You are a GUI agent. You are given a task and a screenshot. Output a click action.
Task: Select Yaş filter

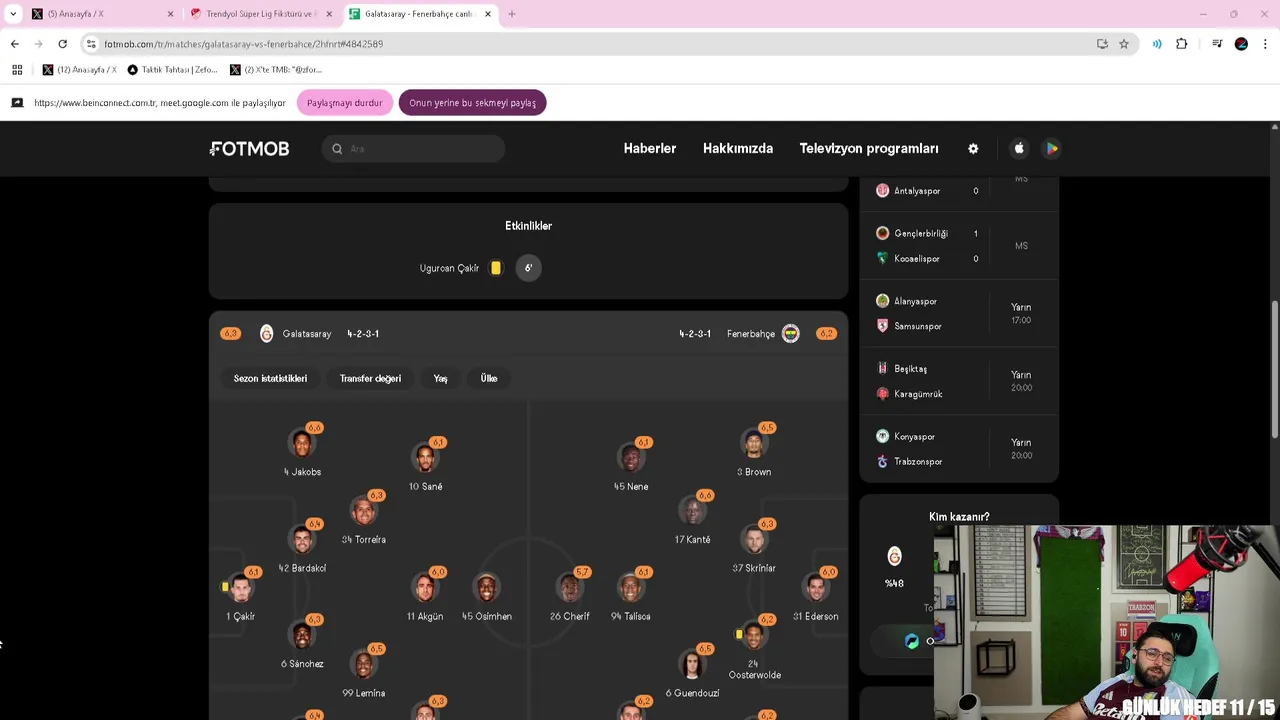coord(440,378)
